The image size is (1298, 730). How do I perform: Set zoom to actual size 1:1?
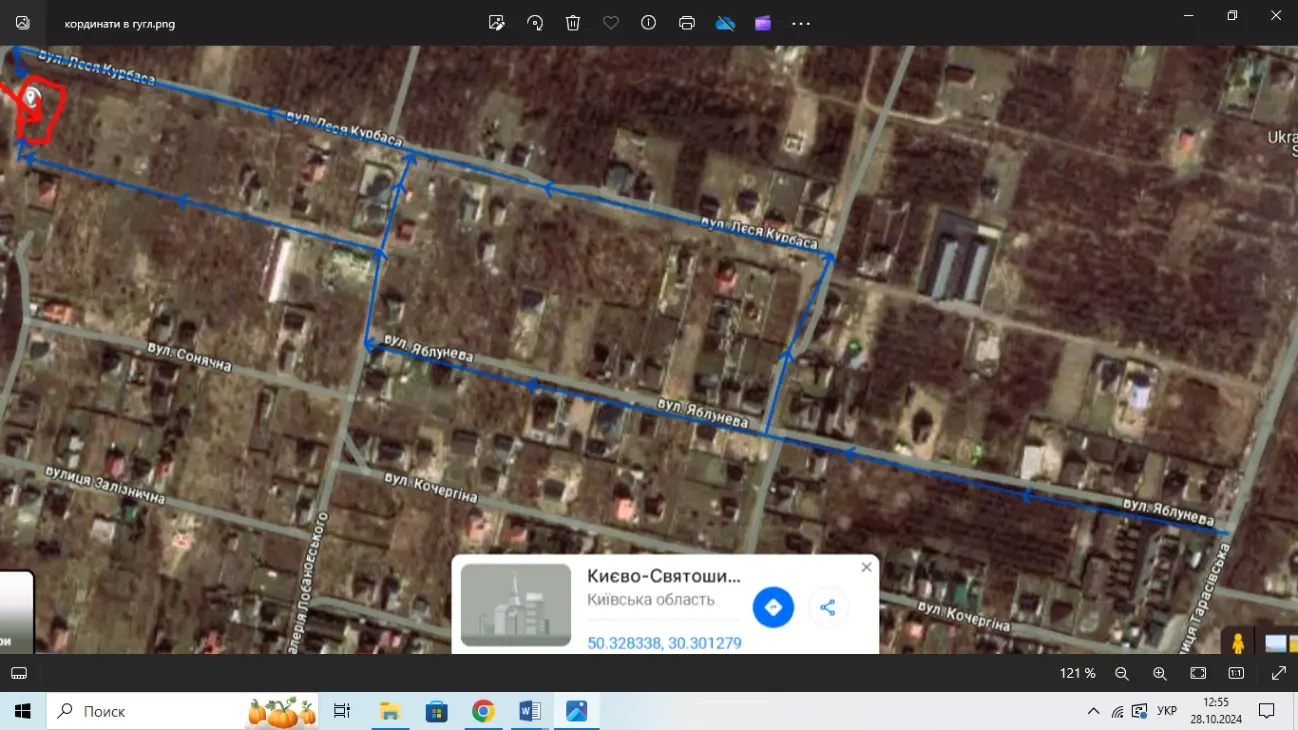1236,673
